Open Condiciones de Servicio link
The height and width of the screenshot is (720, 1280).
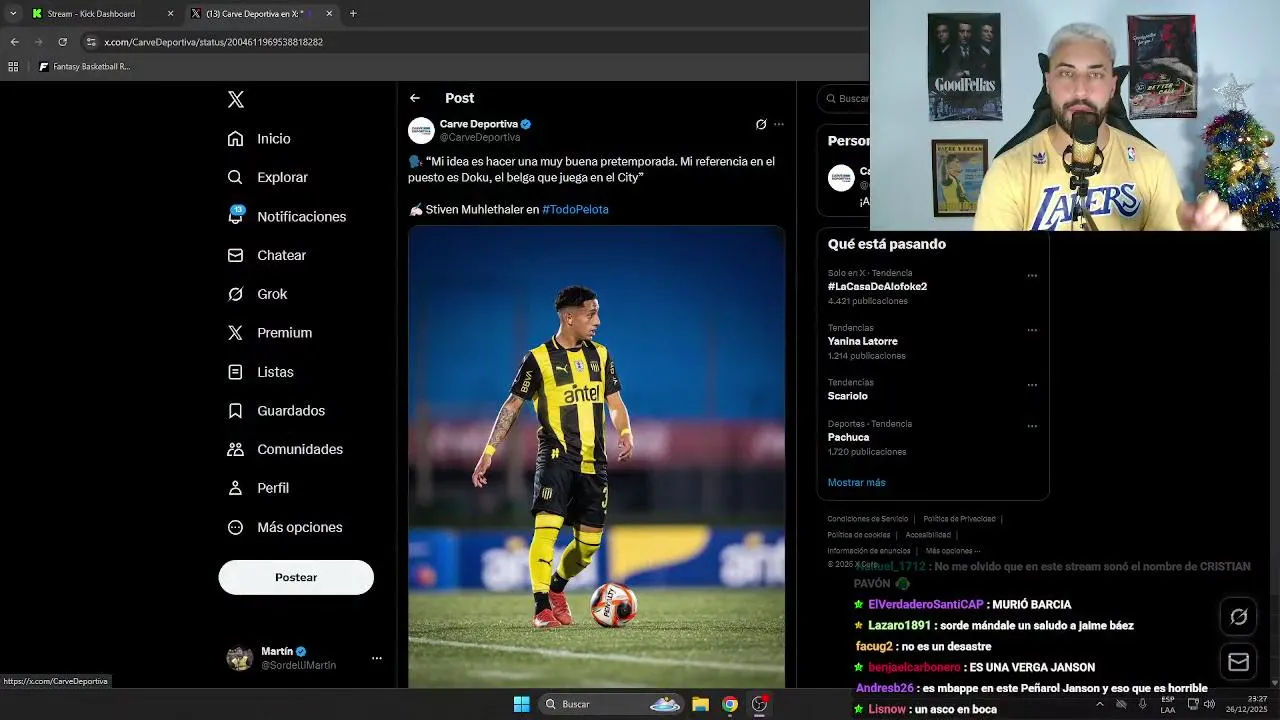click(868, 519)
